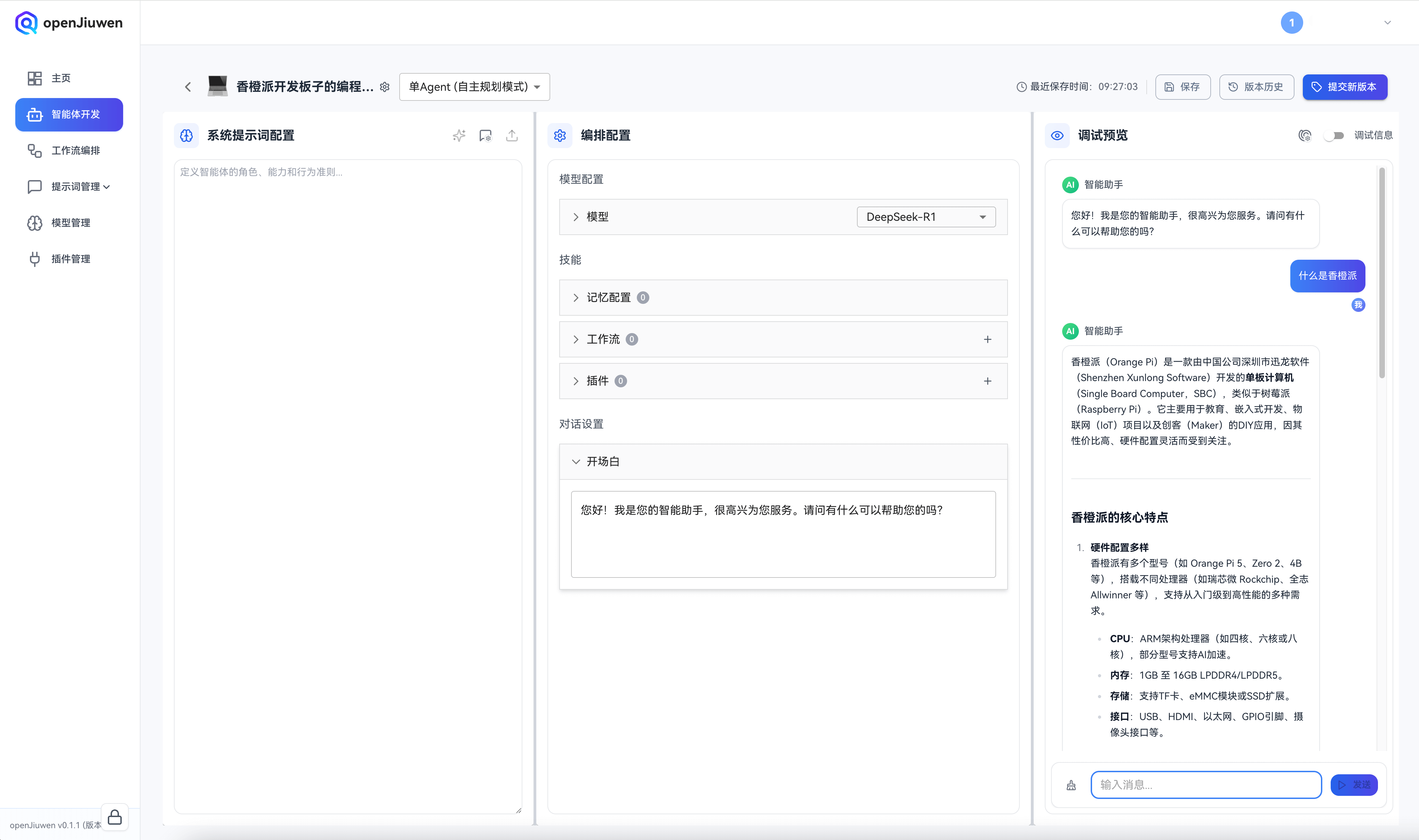The image size is (1419, 840).
Task: Add a plugin with the plus icon
Action: point(987,381)
